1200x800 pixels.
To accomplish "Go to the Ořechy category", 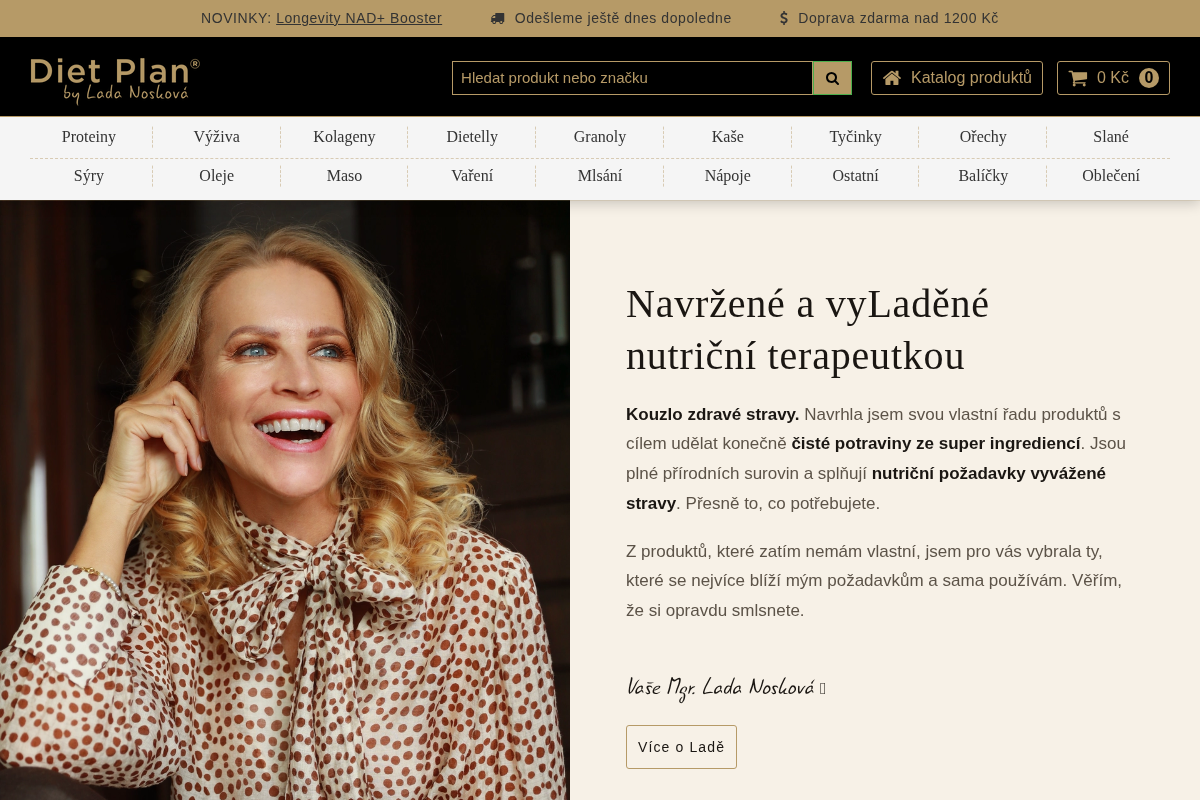I will pyautogui.click(x=983, y=137).
